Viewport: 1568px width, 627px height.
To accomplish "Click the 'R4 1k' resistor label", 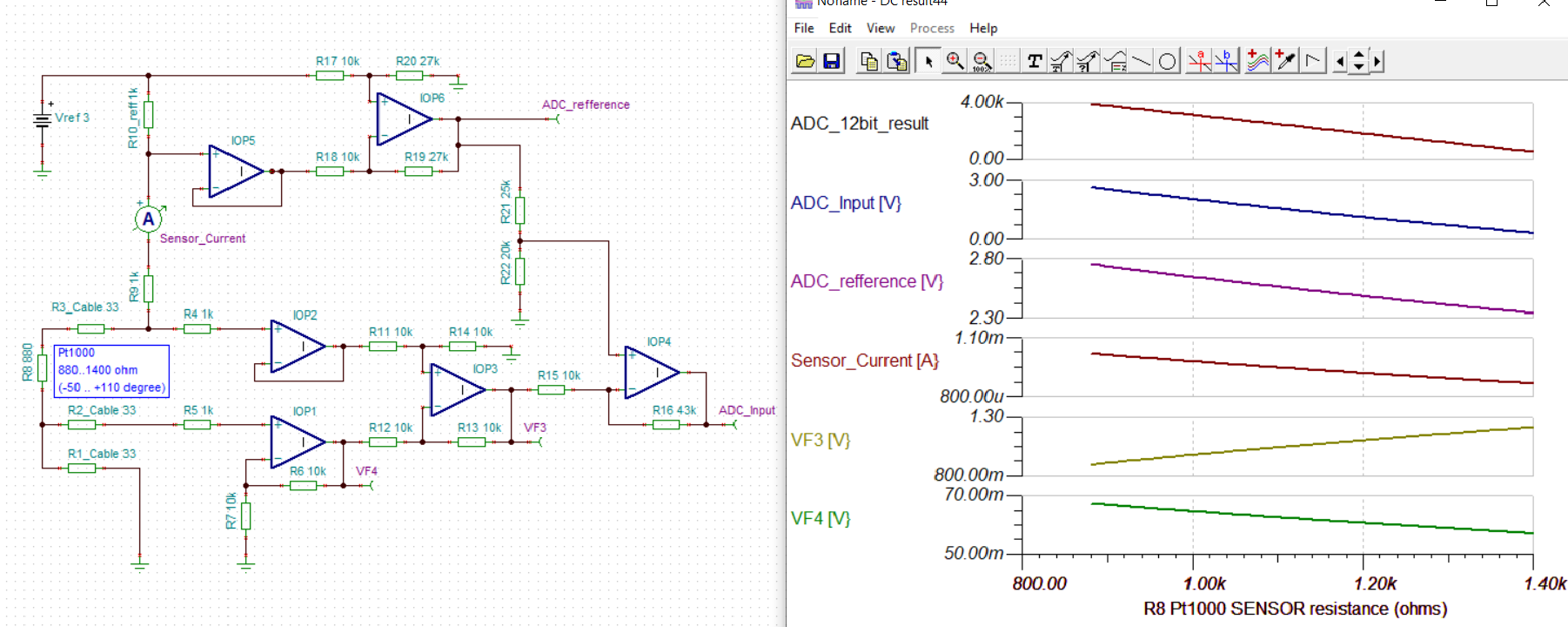I will [198, 313].
